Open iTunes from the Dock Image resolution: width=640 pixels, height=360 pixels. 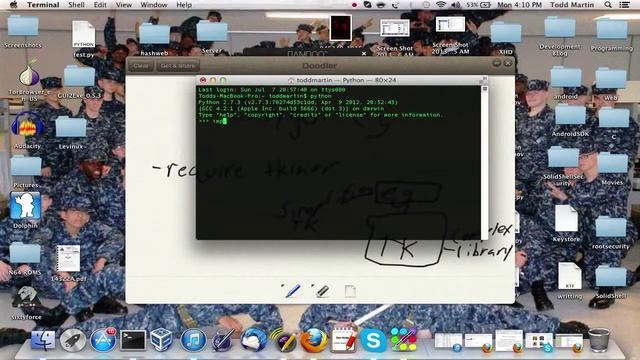193,340
